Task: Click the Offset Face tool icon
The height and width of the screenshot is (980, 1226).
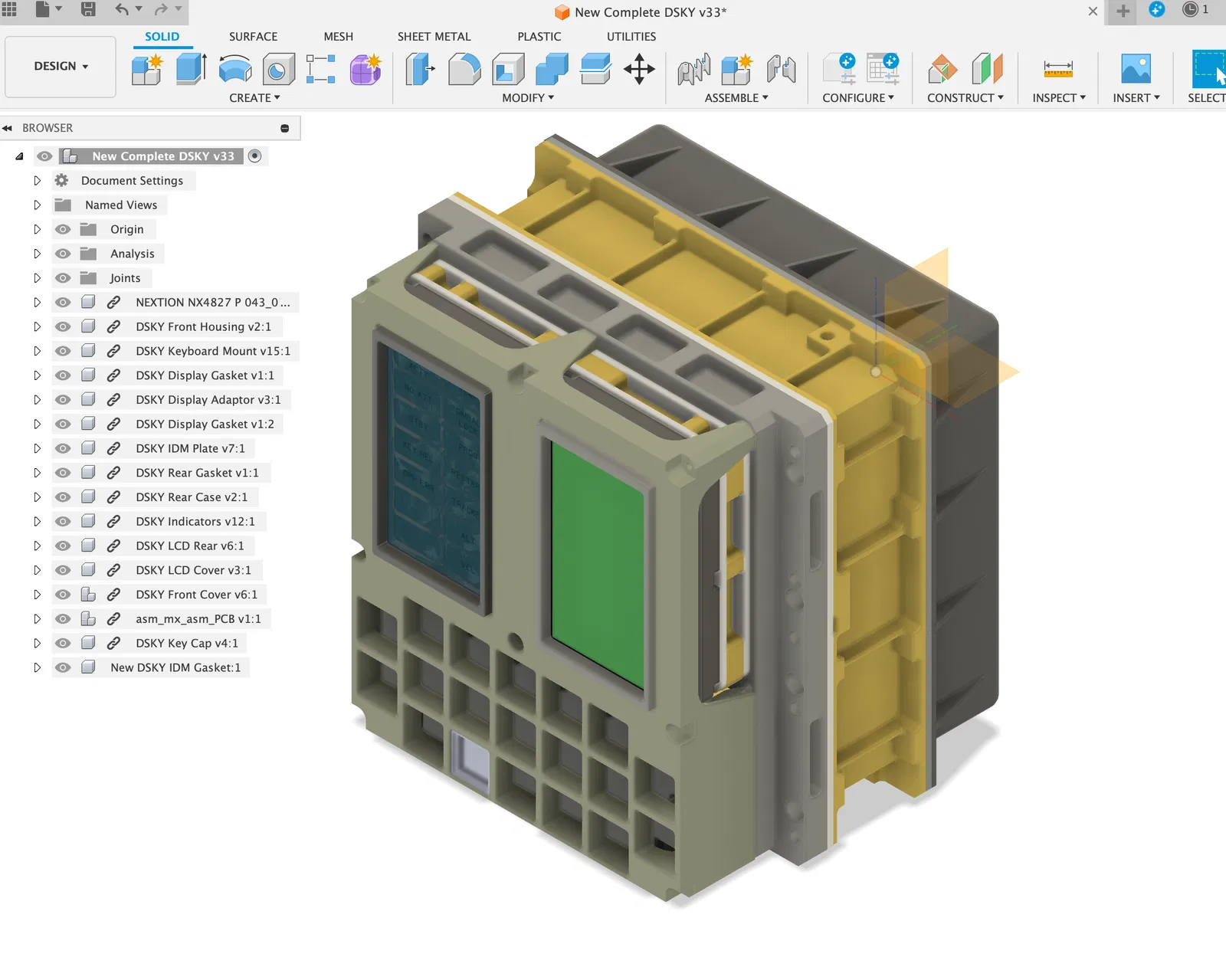Action: [595, 69]
